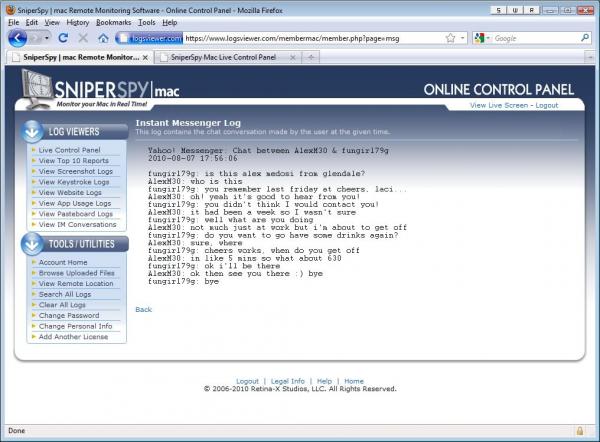Open View Screenshot Logs
Image resolution: width=600 pixels, height=442 pixels.
tap(76, 171)
